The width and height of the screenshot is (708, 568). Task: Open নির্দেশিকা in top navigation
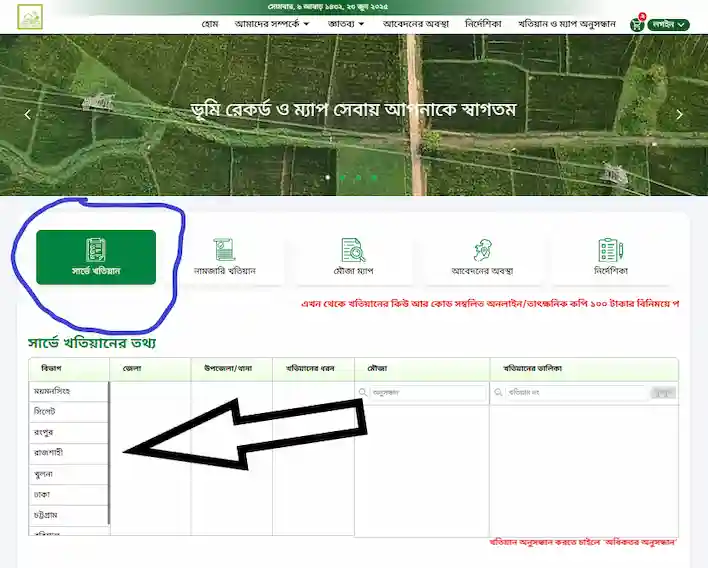(x=483, y=24)
